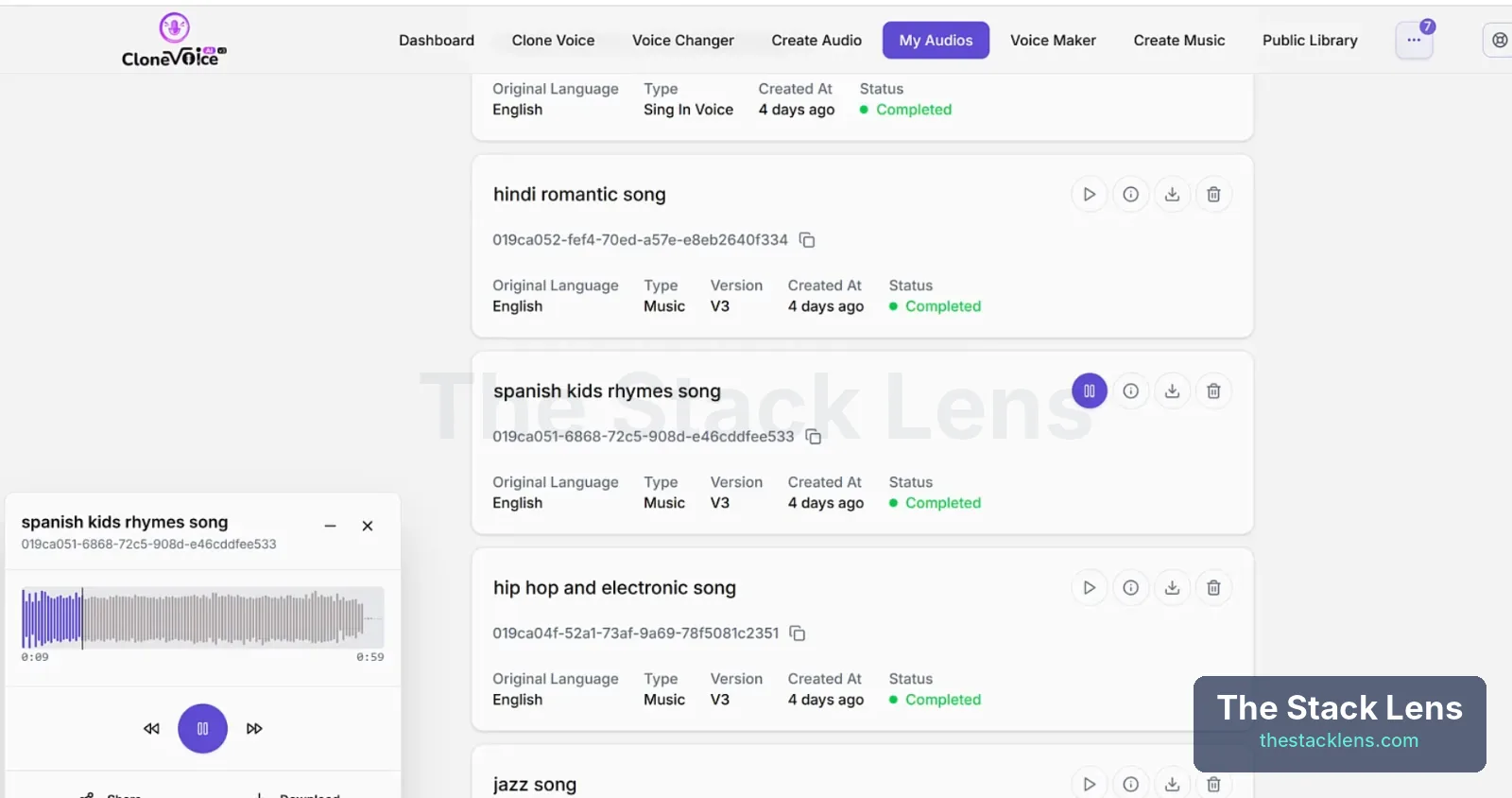The height and width of the screenshot is (798, 1512).
Task: Close the mini audio player
Action: pyautogui.click(x=368, y=526)
